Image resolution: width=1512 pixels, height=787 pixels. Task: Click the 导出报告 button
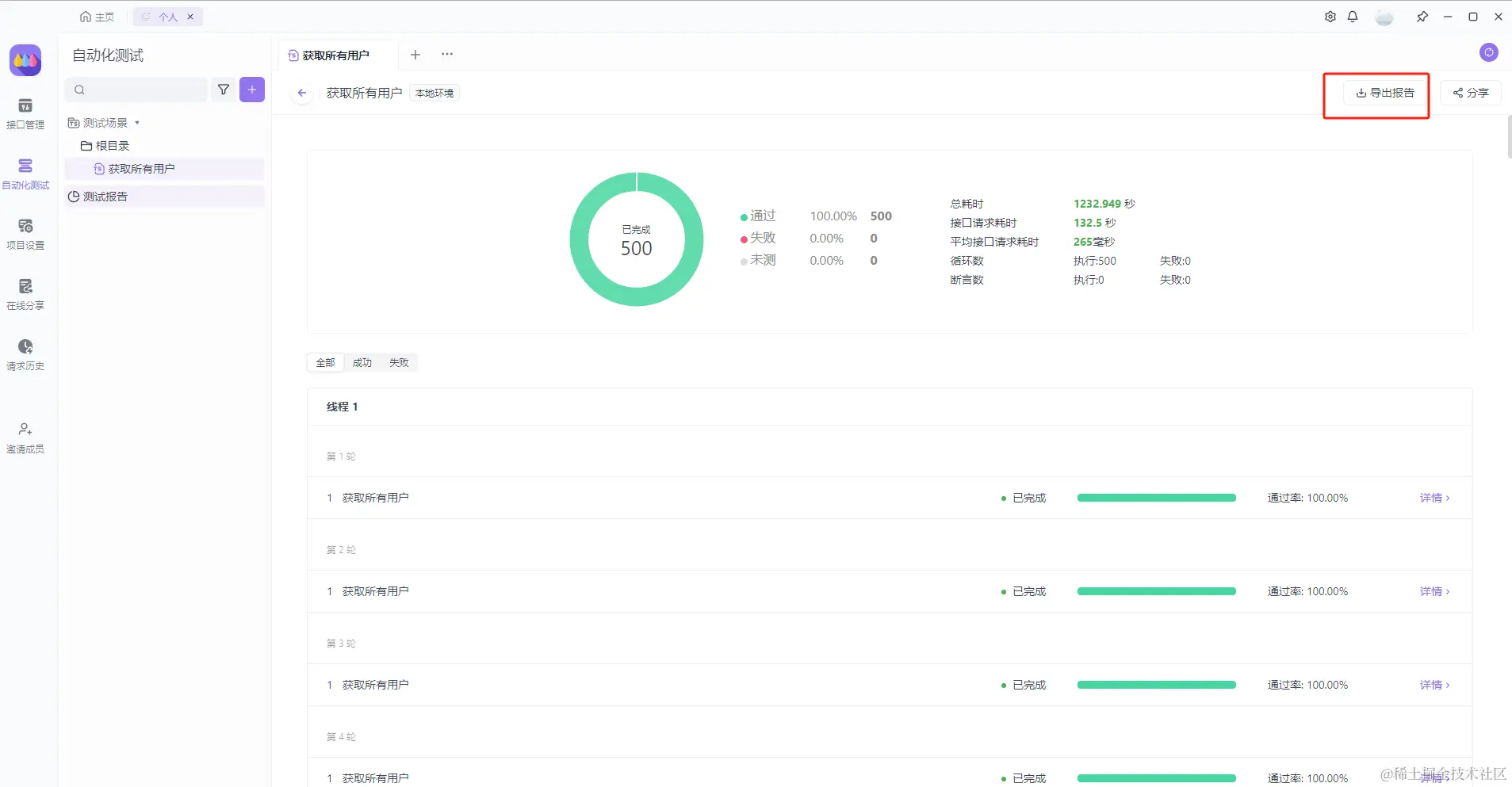(x=1385, y=93)
